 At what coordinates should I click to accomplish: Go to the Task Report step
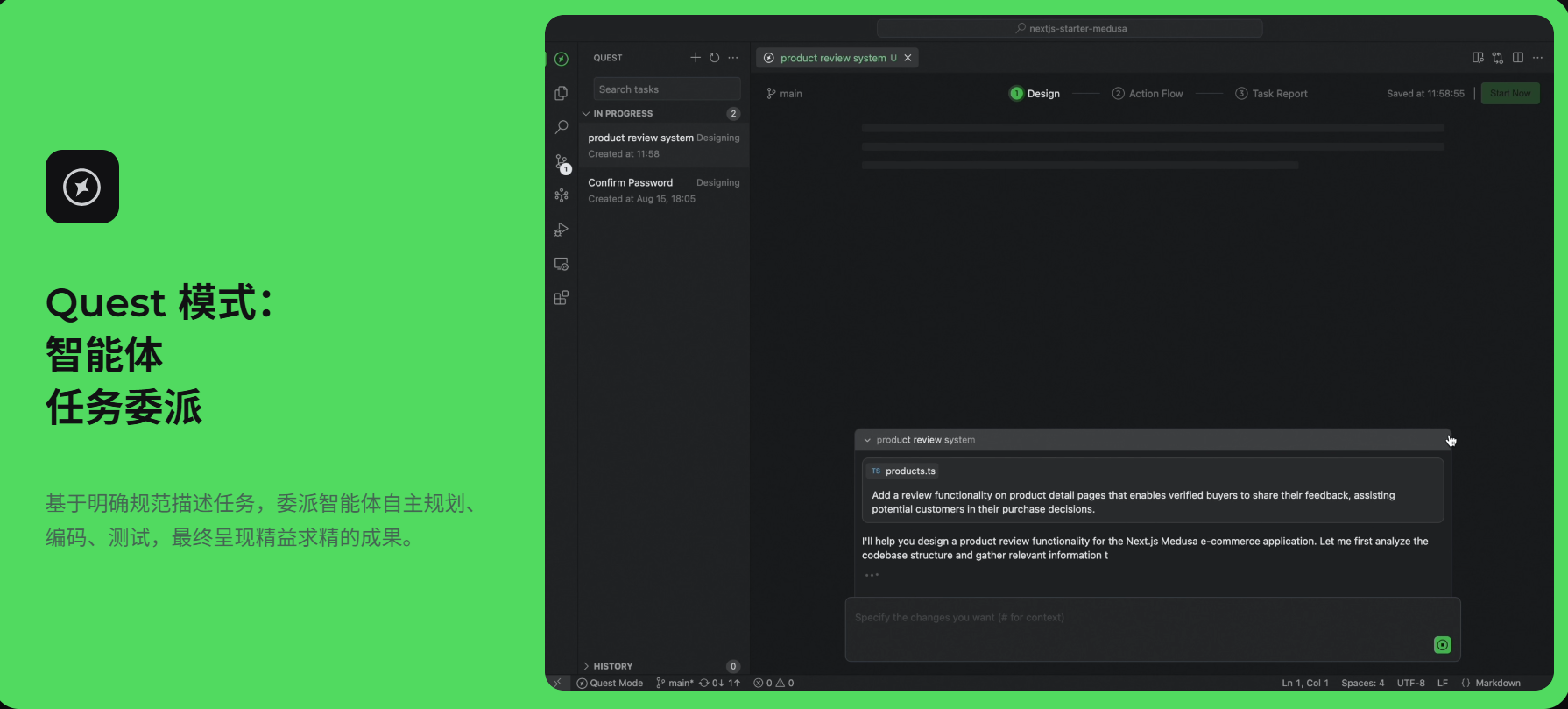pos(1272,94)
